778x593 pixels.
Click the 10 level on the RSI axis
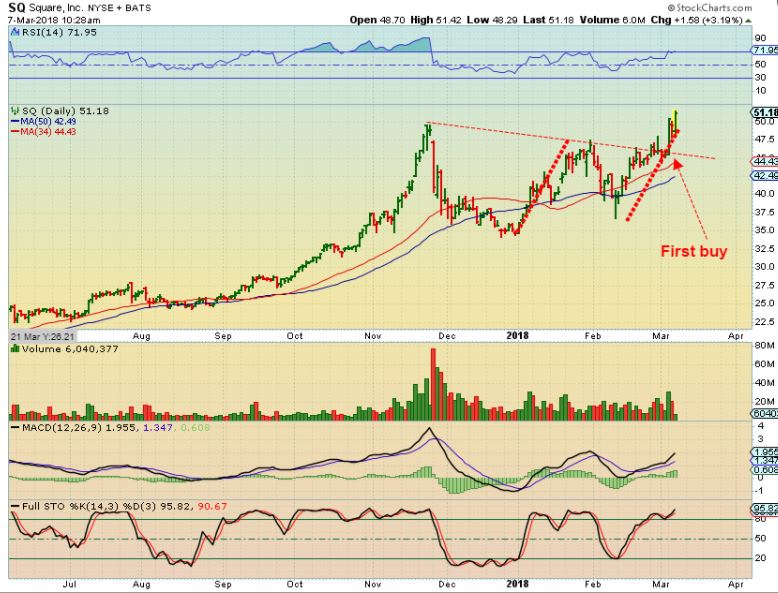click(760, 90)
